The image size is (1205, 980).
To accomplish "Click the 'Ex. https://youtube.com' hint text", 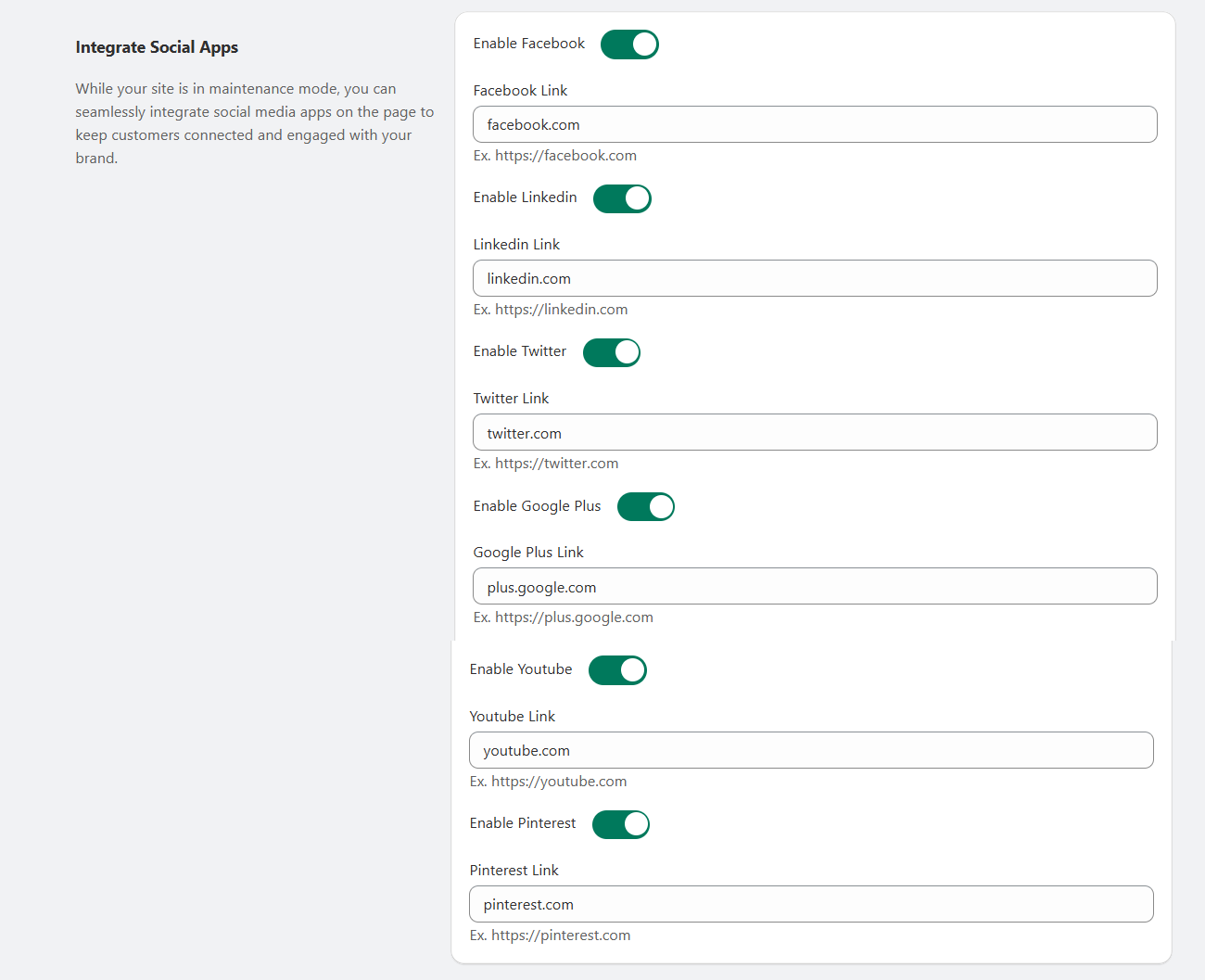I will [548, 782].
